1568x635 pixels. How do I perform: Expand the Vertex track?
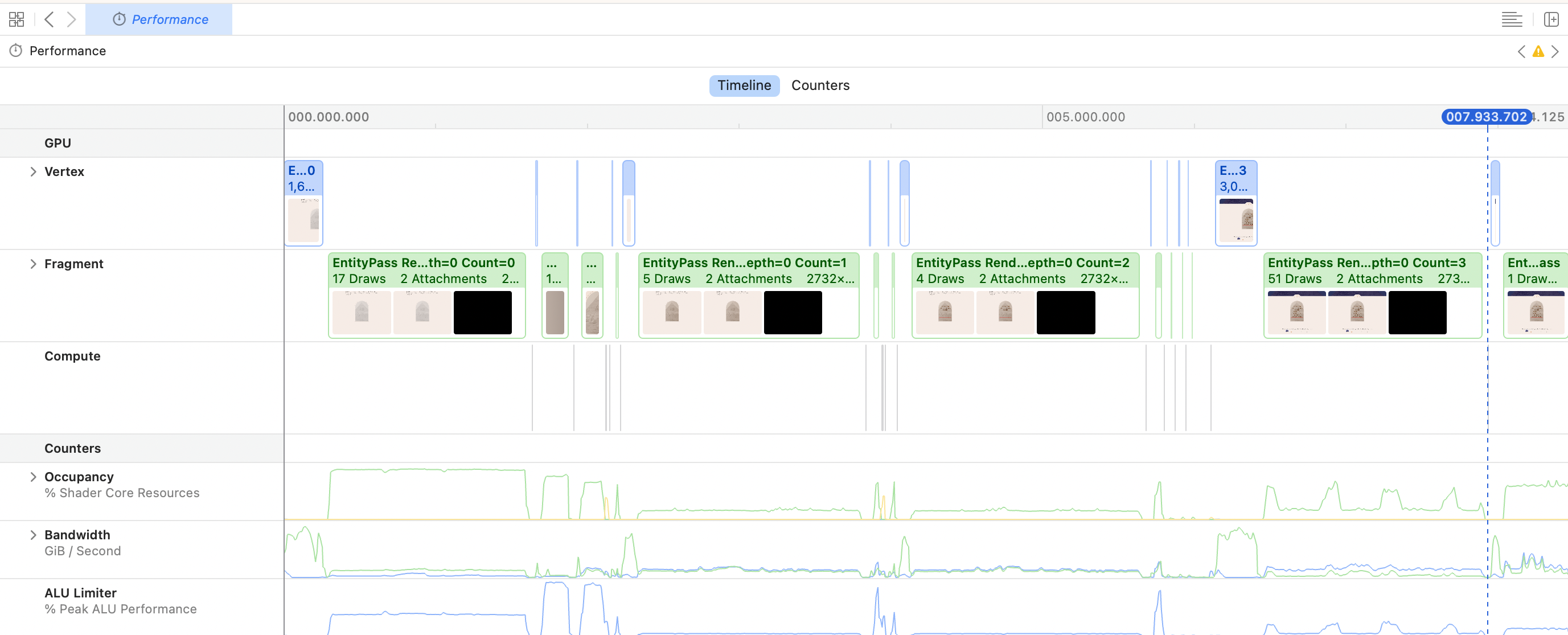click(34, 171)
